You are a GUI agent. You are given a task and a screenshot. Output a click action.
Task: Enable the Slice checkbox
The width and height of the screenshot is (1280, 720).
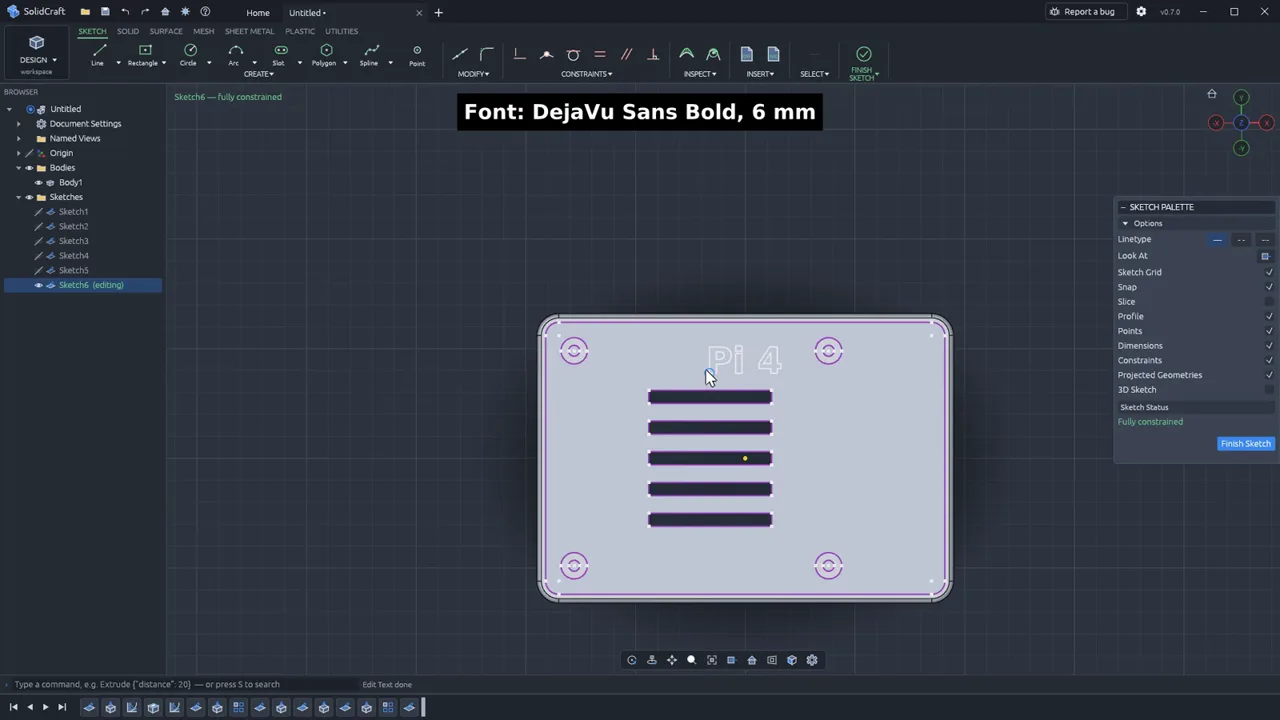(1269, 301)
